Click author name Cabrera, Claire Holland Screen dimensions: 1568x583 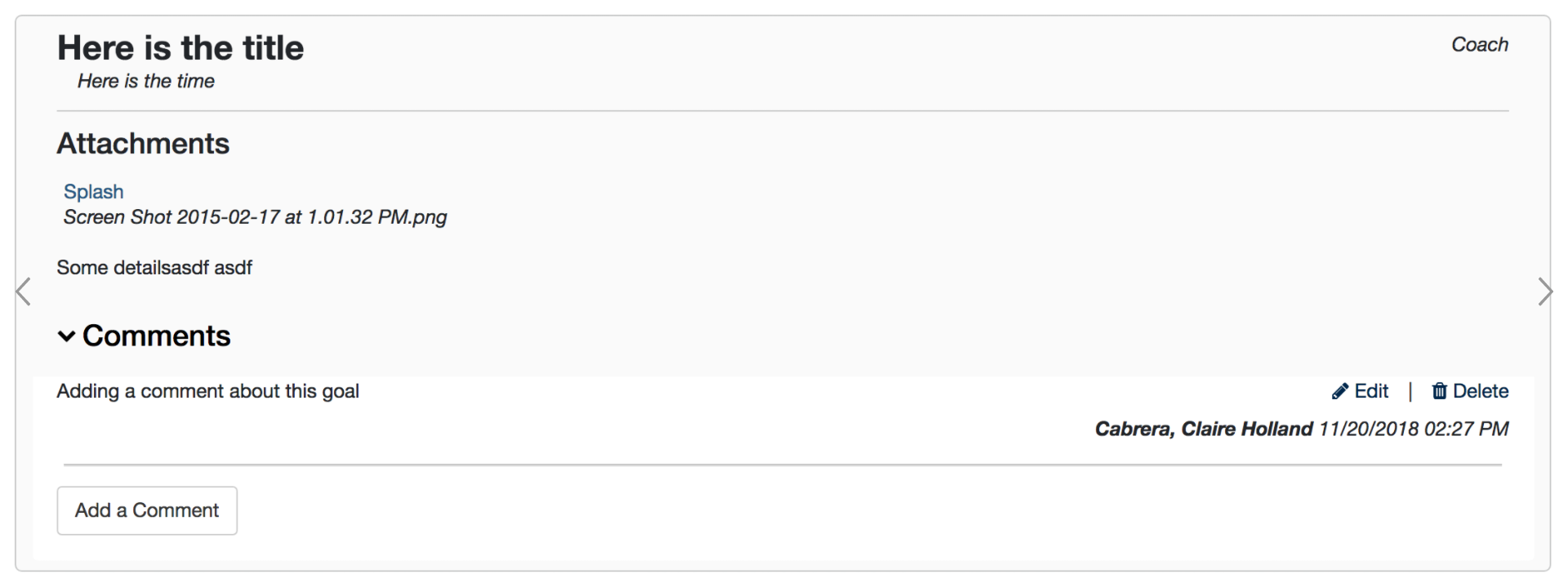(x=1204, y=429)
